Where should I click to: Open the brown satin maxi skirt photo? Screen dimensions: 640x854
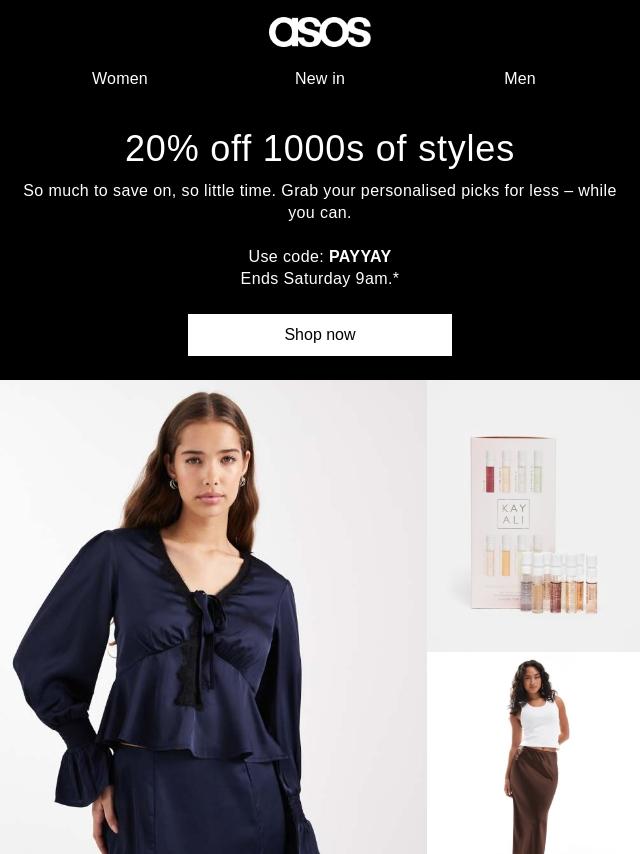point(533,753)
